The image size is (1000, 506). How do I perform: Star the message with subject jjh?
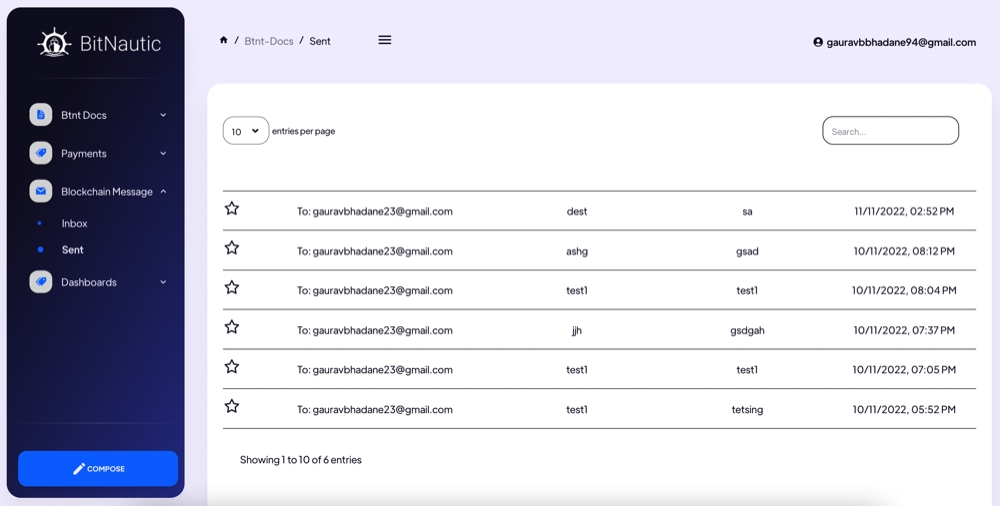pyautogui.click(x=232, y=327)
